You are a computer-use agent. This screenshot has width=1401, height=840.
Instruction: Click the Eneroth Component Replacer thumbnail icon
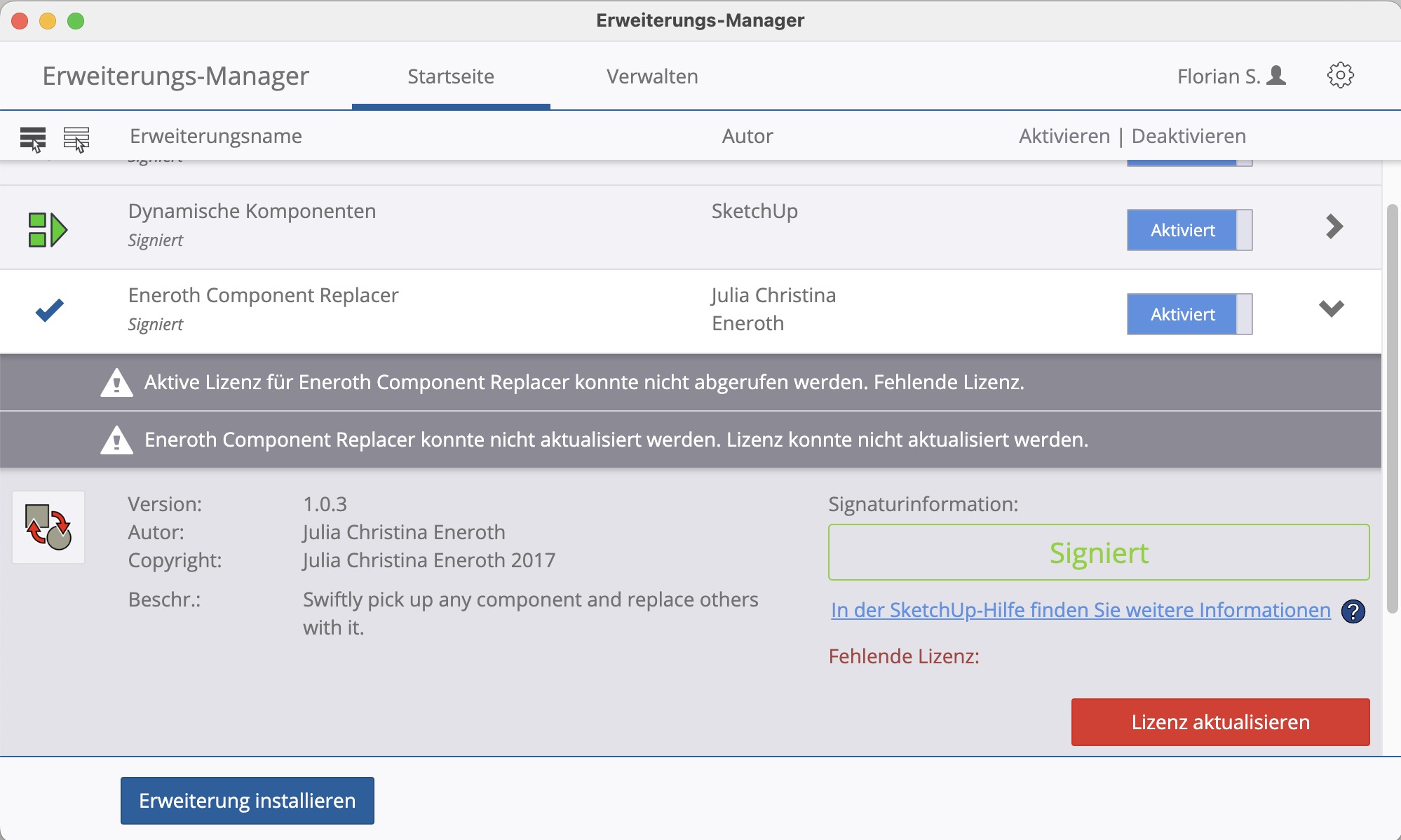[x=48, y=527]
